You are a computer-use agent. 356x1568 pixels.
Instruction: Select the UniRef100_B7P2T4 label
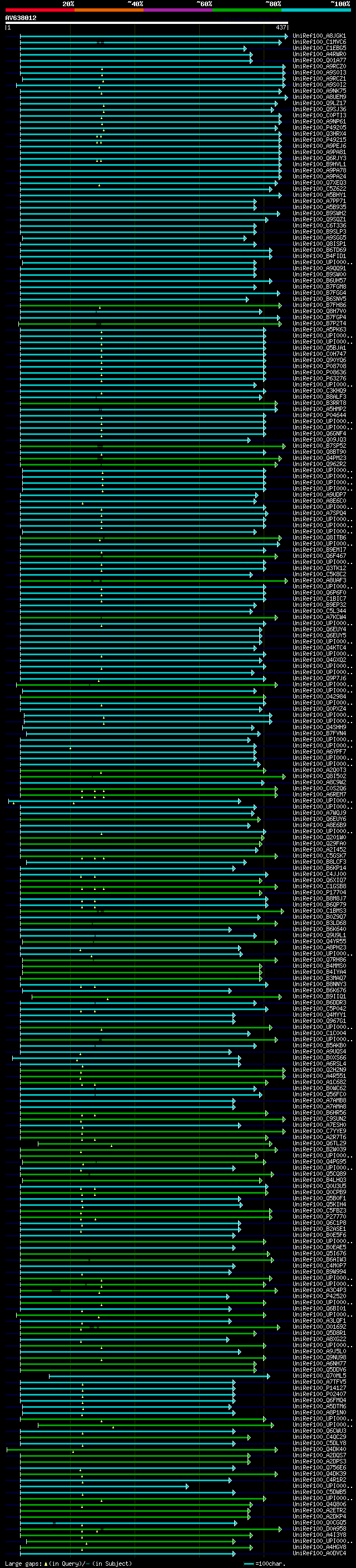coord(319,323)
